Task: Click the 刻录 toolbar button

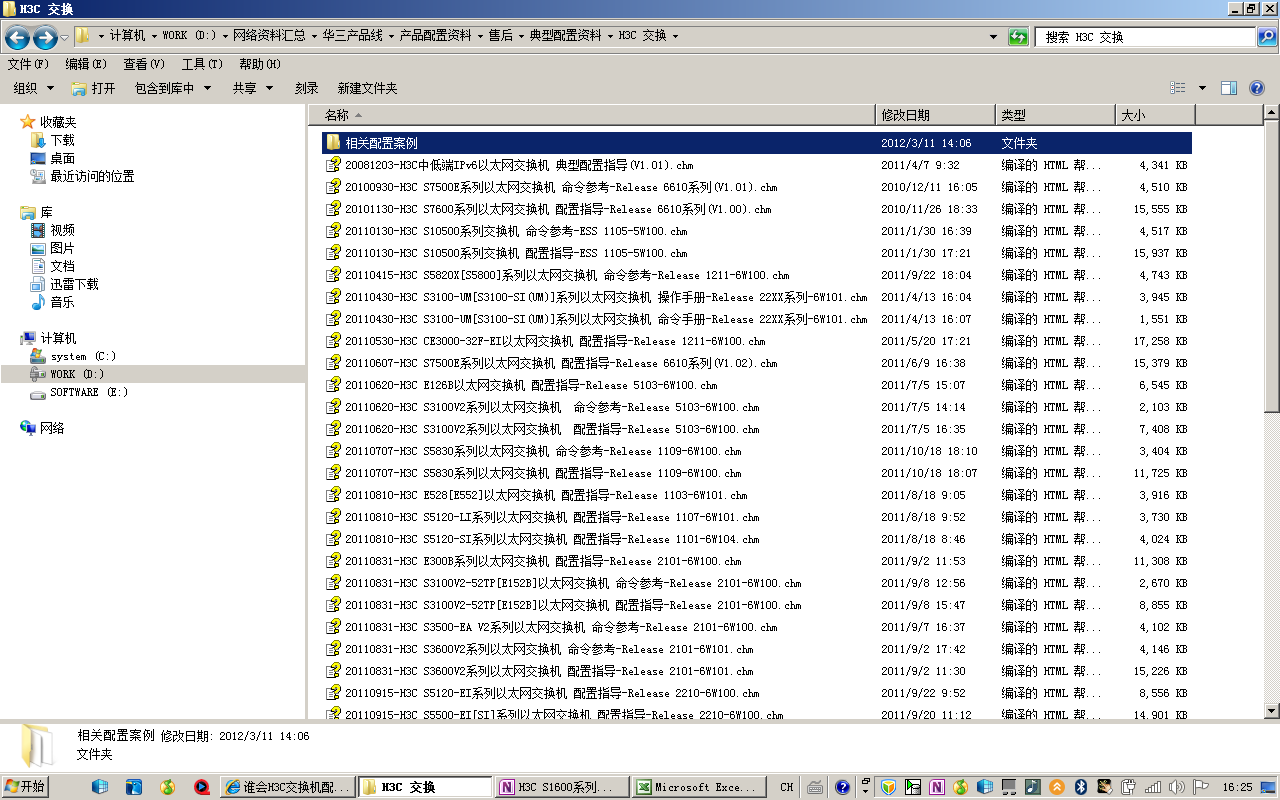Action: point(306,88)
